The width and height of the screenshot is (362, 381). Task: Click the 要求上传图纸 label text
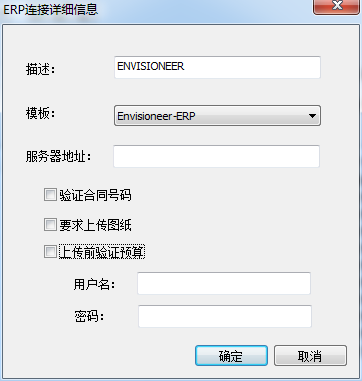click(x=95, y=225)
